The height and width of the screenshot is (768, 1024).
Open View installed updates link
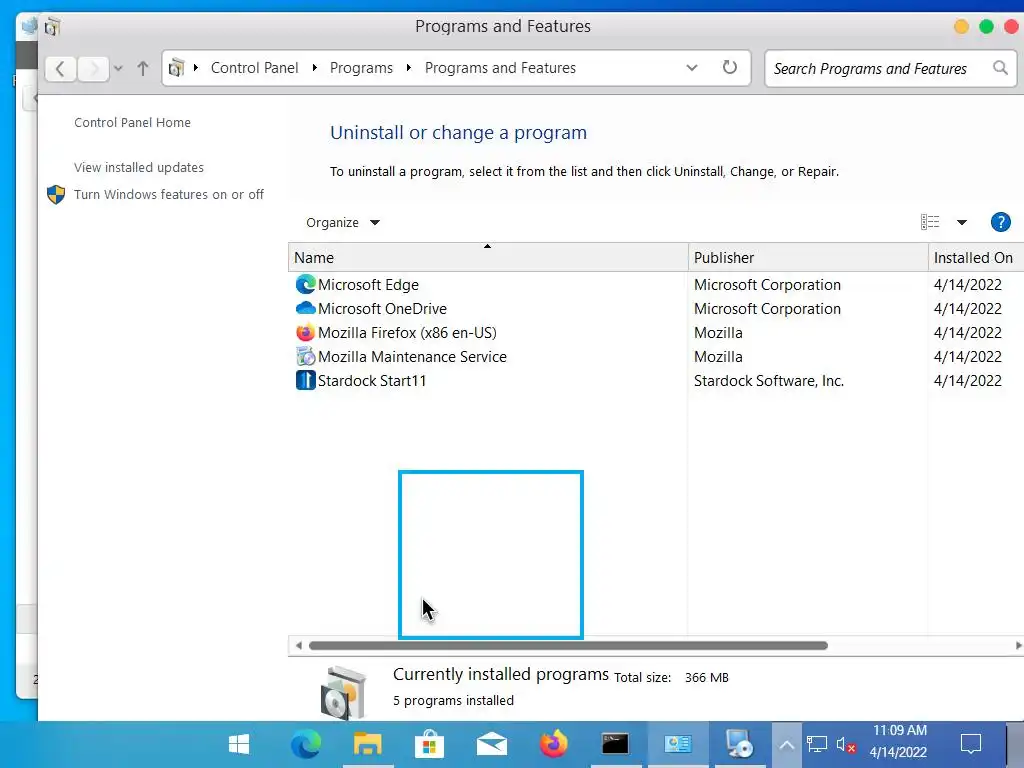click(138, 167)
